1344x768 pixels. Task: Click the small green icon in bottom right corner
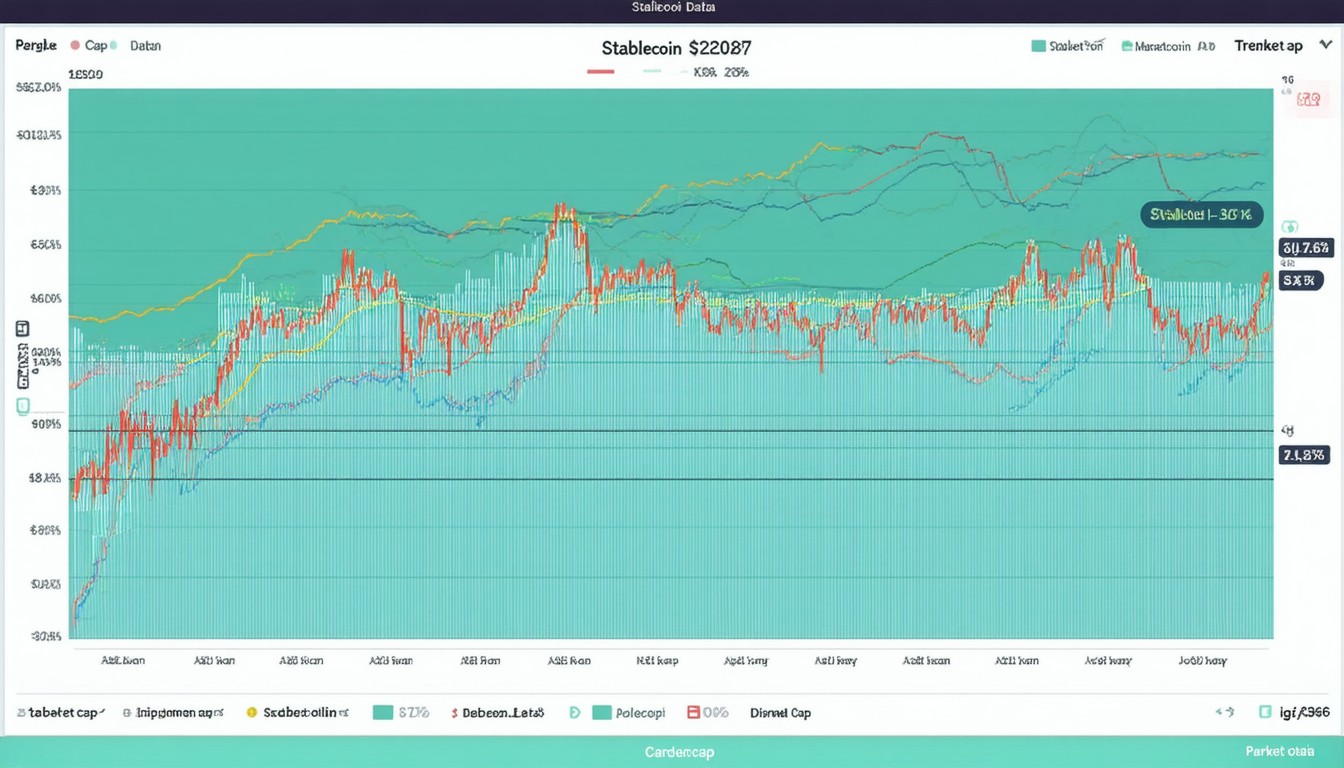point(1265,712)
